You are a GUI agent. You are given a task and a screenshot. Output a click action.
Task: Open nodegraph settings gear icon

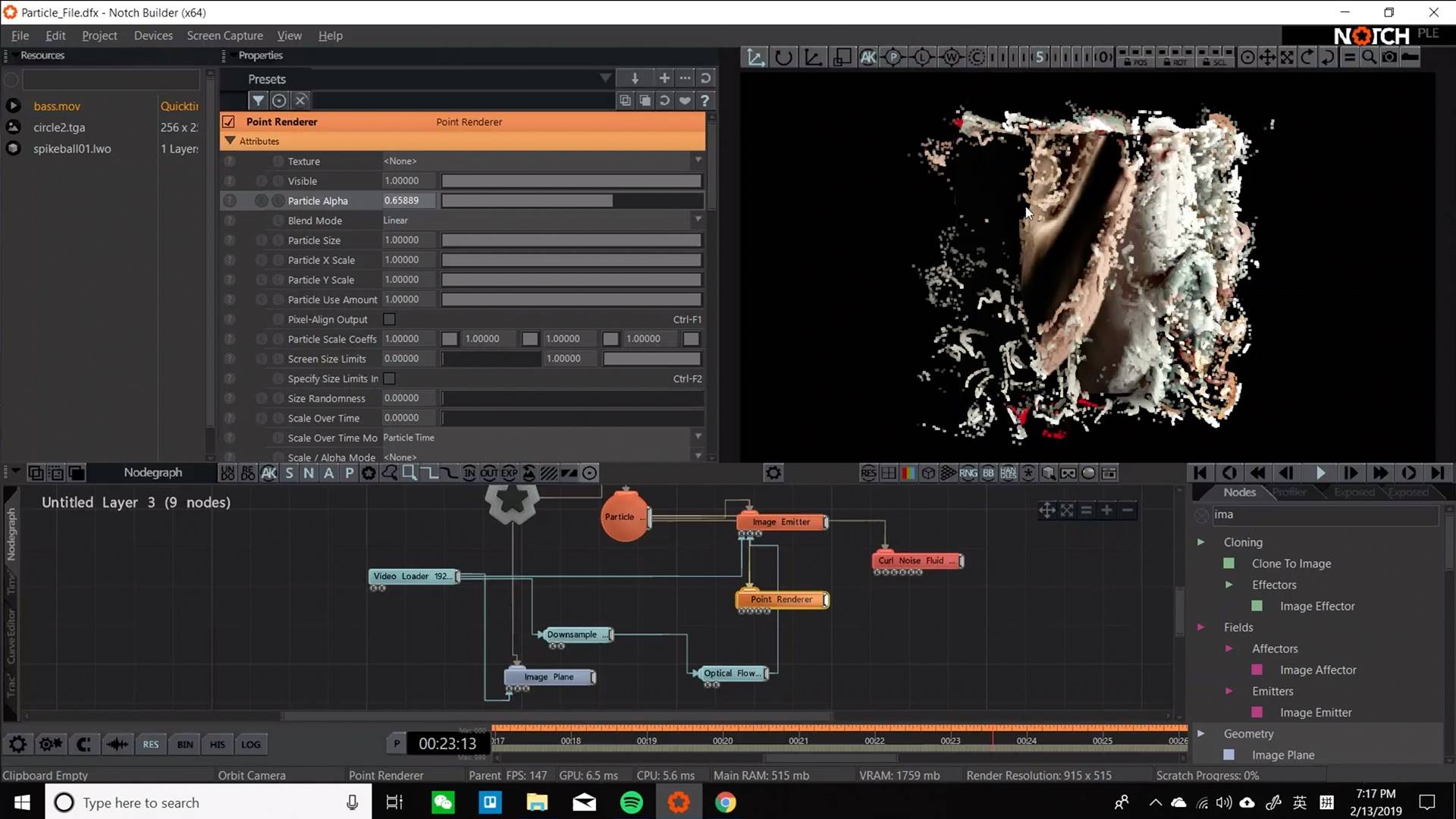pyautogui.click(x=773, y=473)
